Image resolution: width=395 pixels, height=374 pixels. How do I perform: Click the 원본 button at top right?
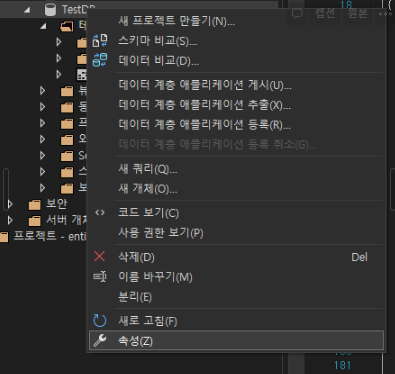click(358, 14)
